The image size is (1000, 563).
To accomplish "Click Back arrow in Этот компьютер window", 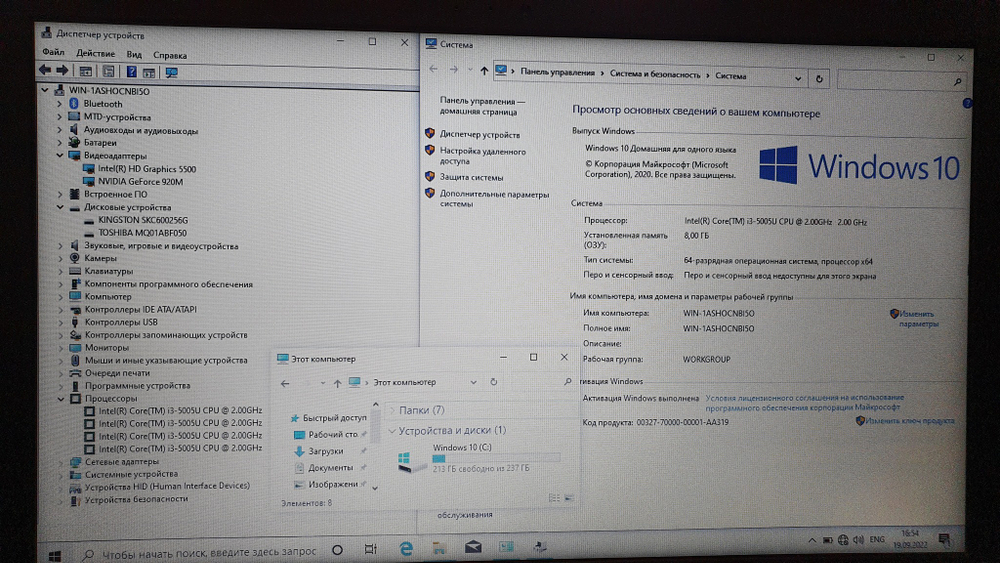I will click(285, 383).
